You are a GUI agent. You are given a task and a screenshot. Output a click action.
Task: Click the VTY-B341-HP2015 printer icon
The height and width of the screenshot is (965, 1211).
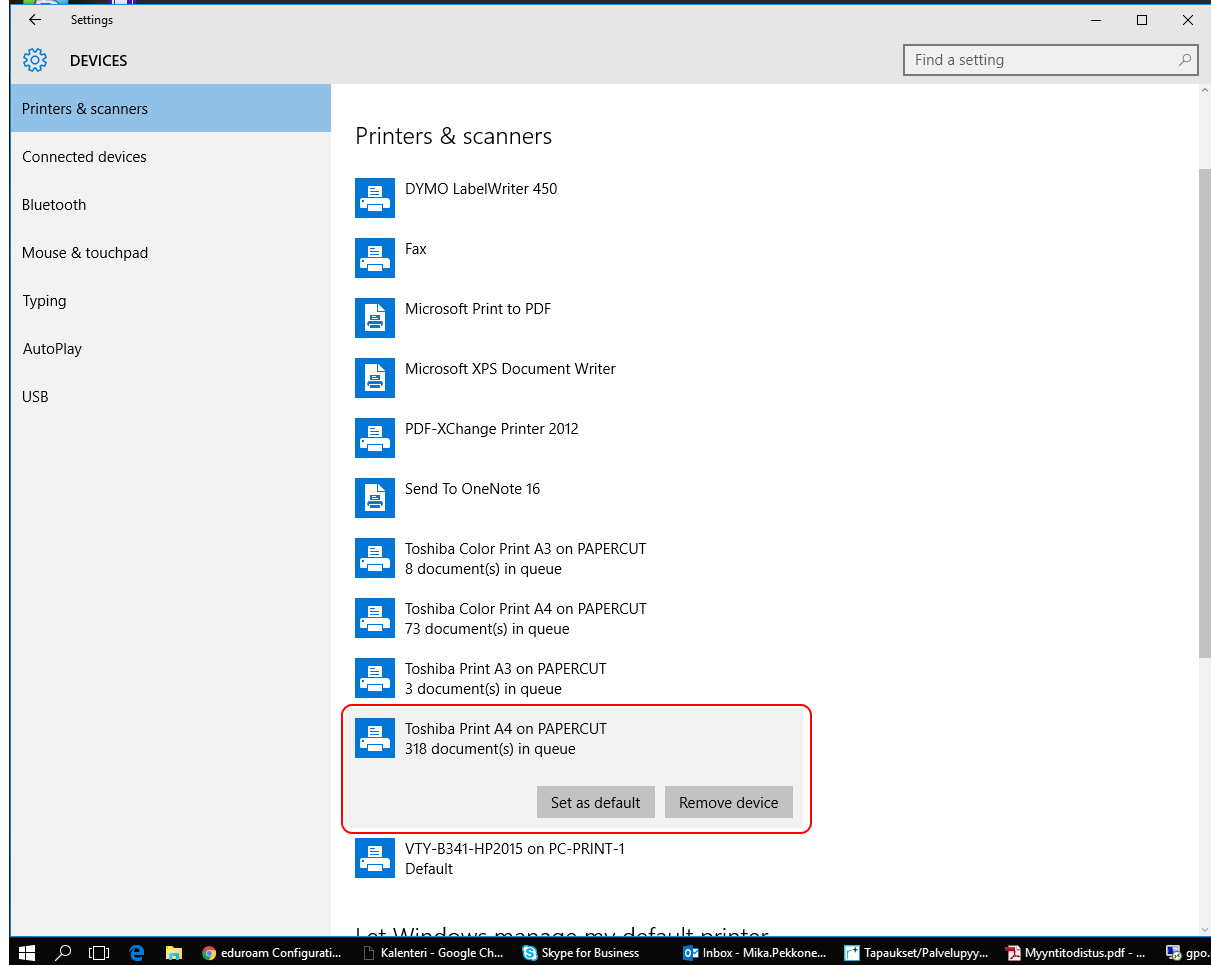coord(375,858)
